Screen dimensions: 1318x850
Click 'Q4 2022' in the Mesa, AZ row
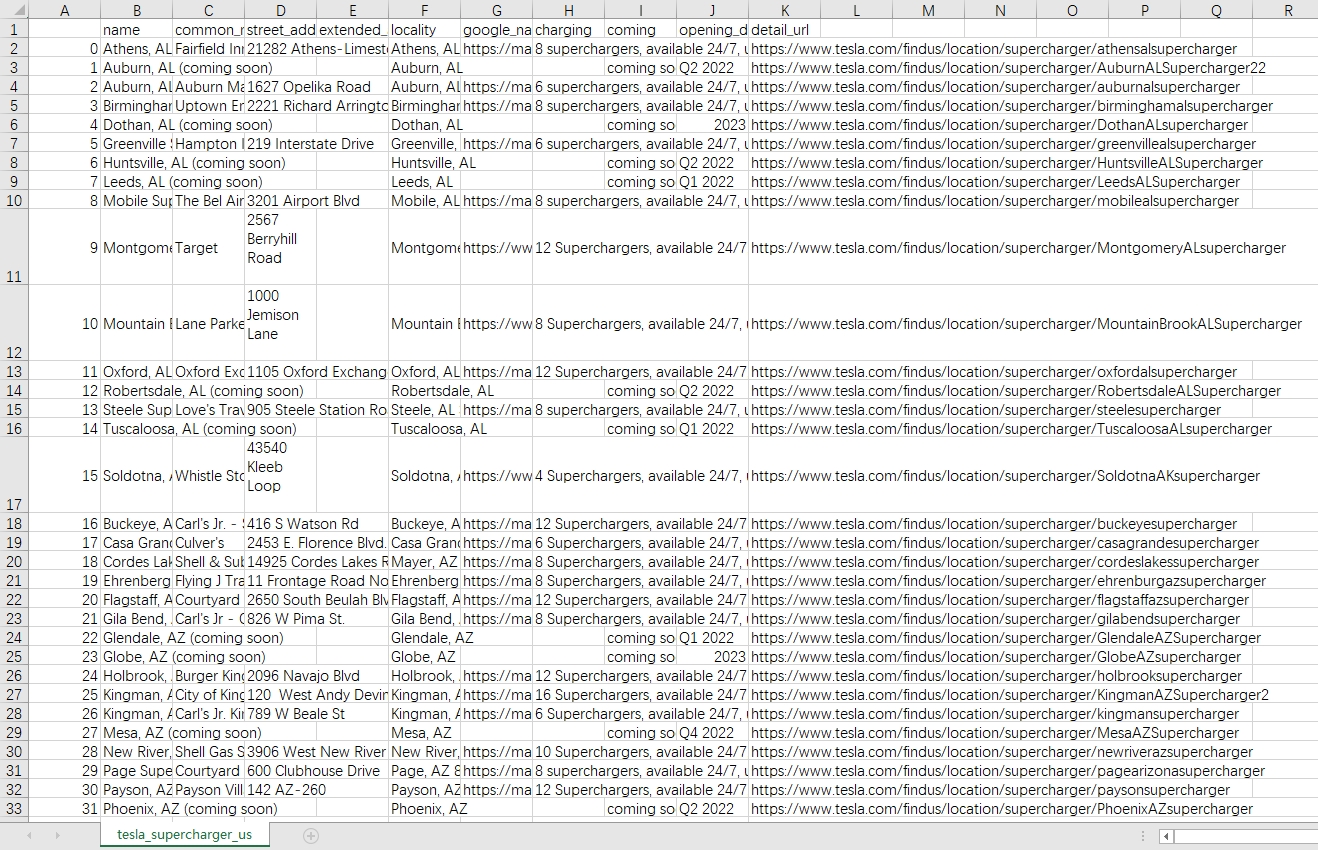point(712,733)
